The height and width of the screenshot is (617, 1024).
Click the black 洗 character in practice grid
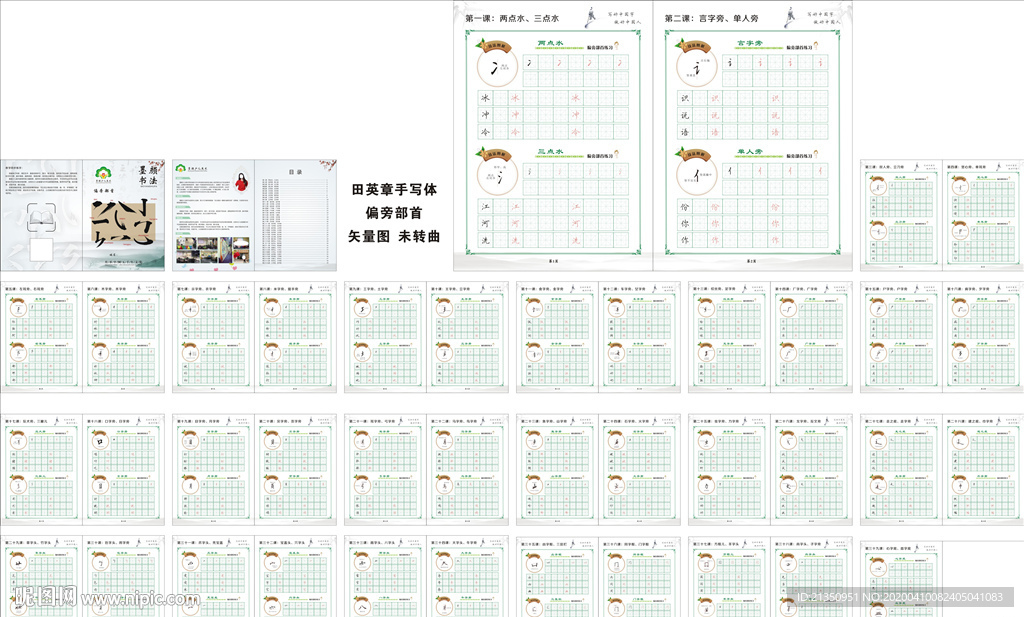click(485, 240)
